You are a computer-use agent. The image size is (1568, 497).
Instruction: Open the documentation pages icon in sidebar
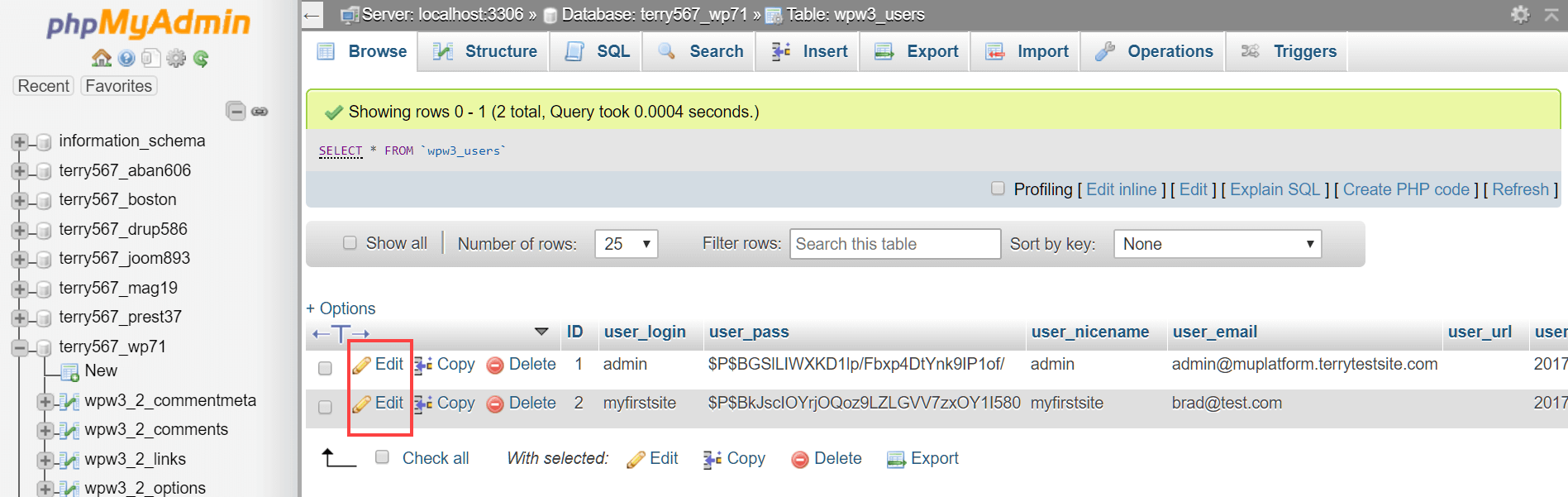coord(150,58)
